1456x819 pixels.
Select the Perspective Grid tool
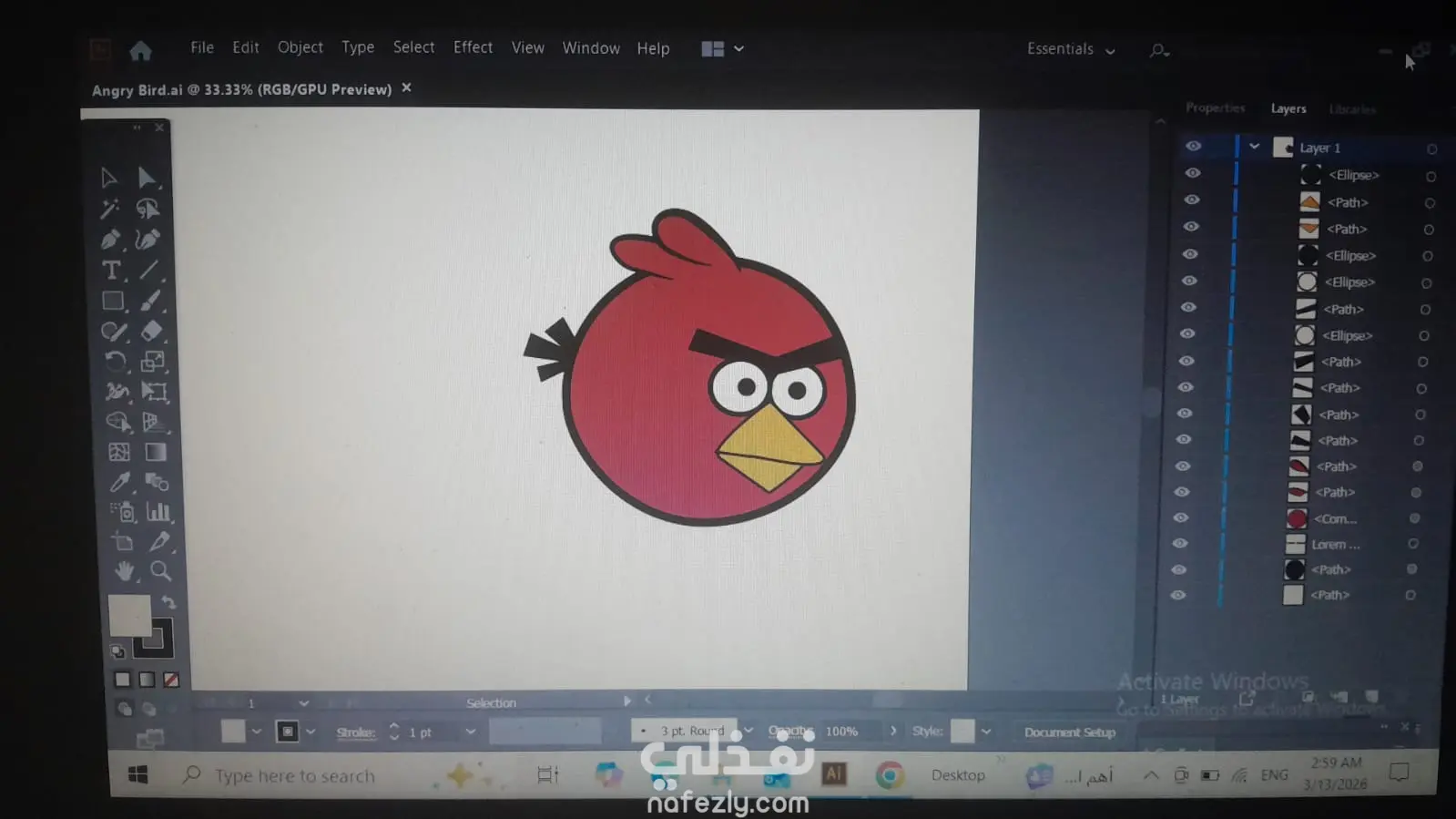point(154,422)
